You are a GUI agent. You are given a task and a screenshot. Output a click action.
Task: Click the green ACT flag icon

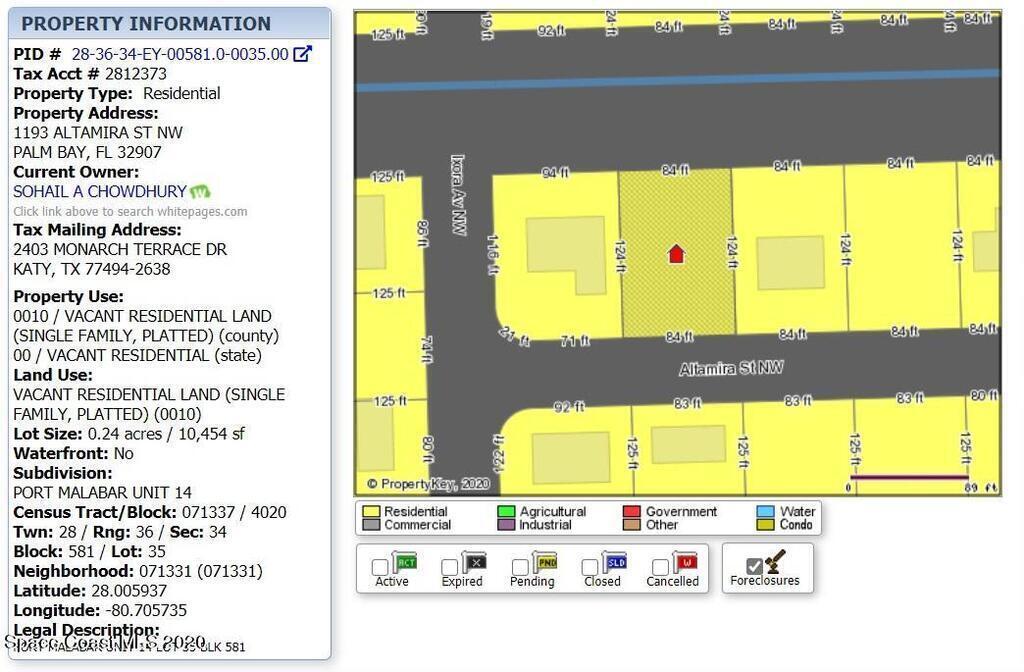pos(405,562)
